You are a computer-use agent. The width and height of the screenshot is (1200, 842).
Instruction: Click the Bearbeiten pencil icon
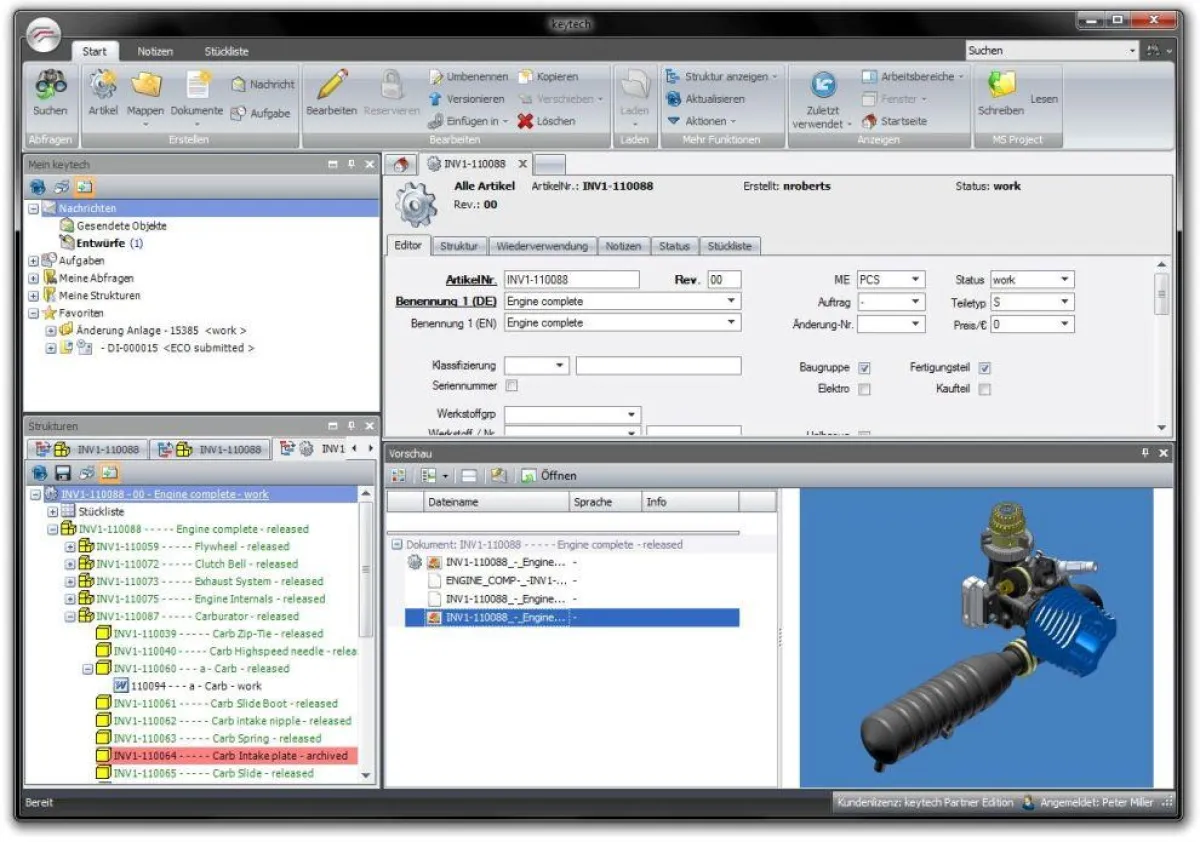[x=330, y=85]
